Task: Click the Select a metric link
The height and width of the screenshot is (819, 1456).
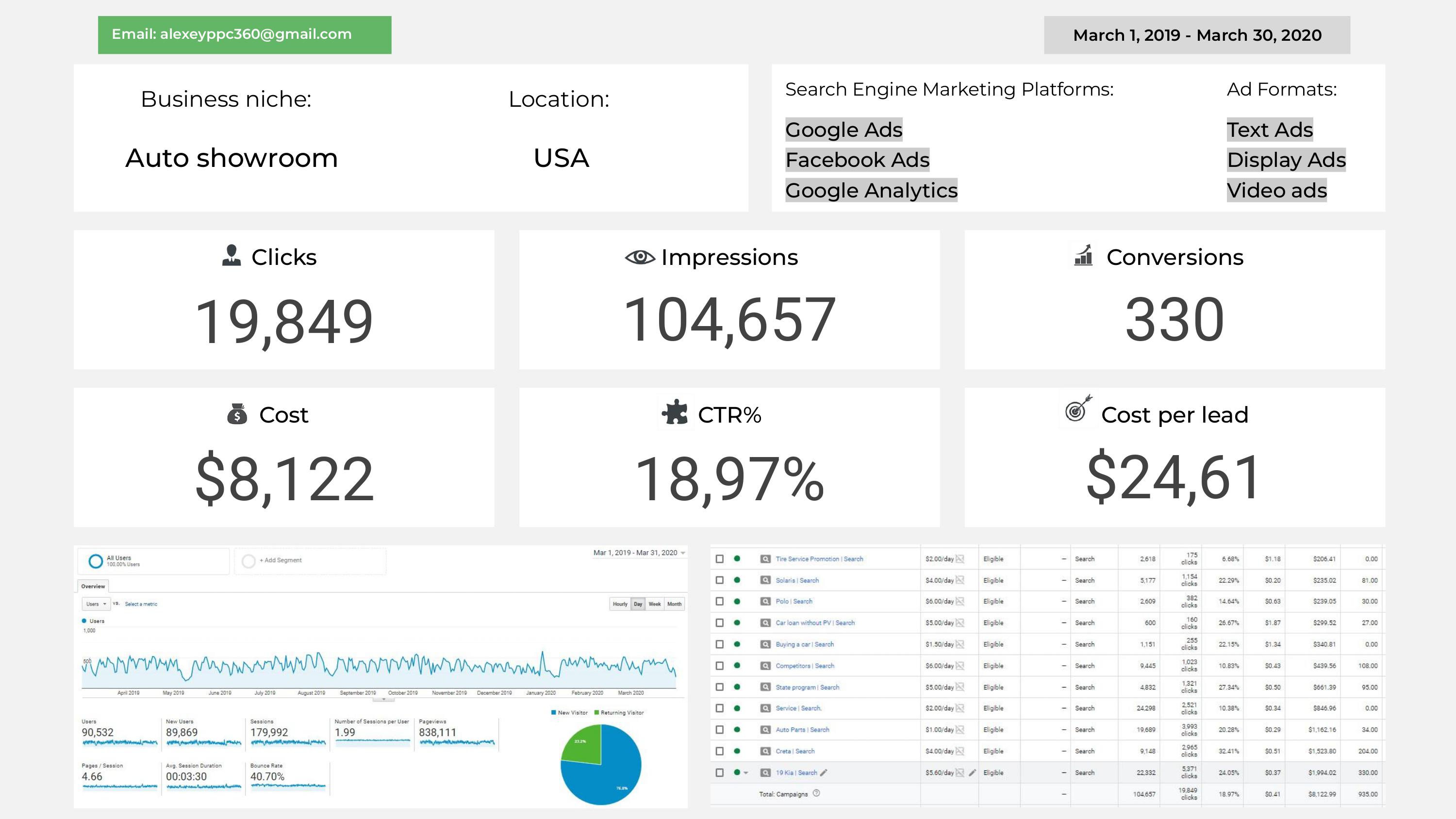Action: [x=141, y=604]
